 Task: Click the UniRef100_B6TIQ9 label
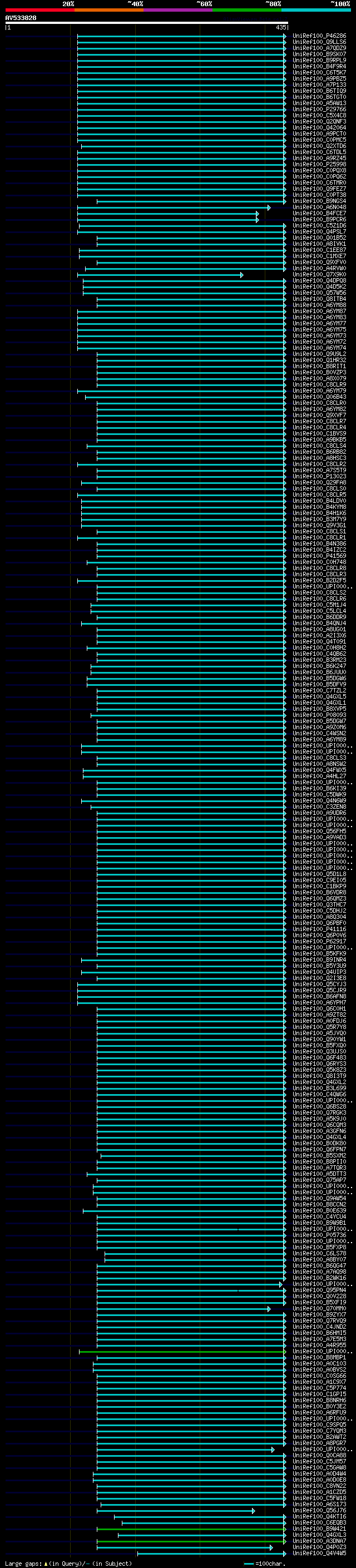click(x=319, y=91)
